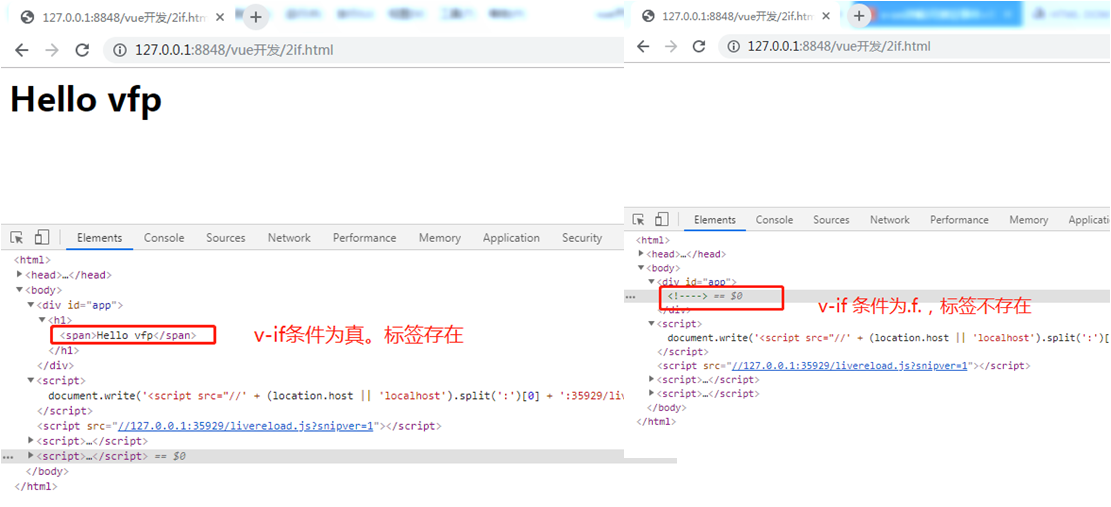Click left browser address bar URL

point(234,50)
